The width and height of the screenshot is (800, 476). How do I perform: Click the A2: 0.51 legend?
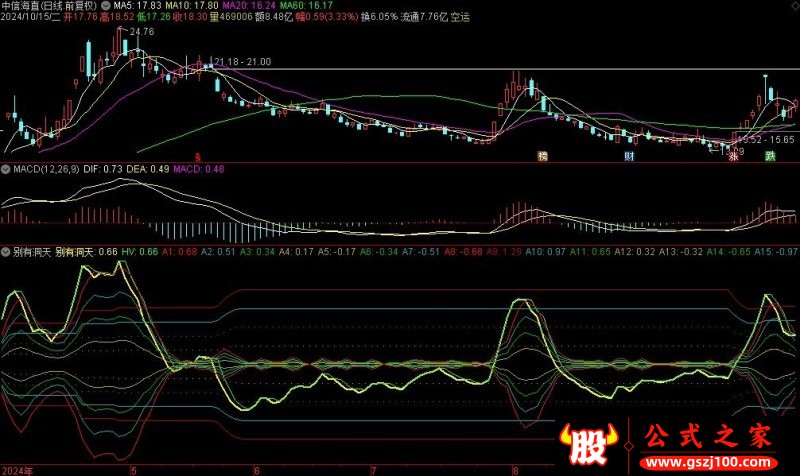coord(218,252)
